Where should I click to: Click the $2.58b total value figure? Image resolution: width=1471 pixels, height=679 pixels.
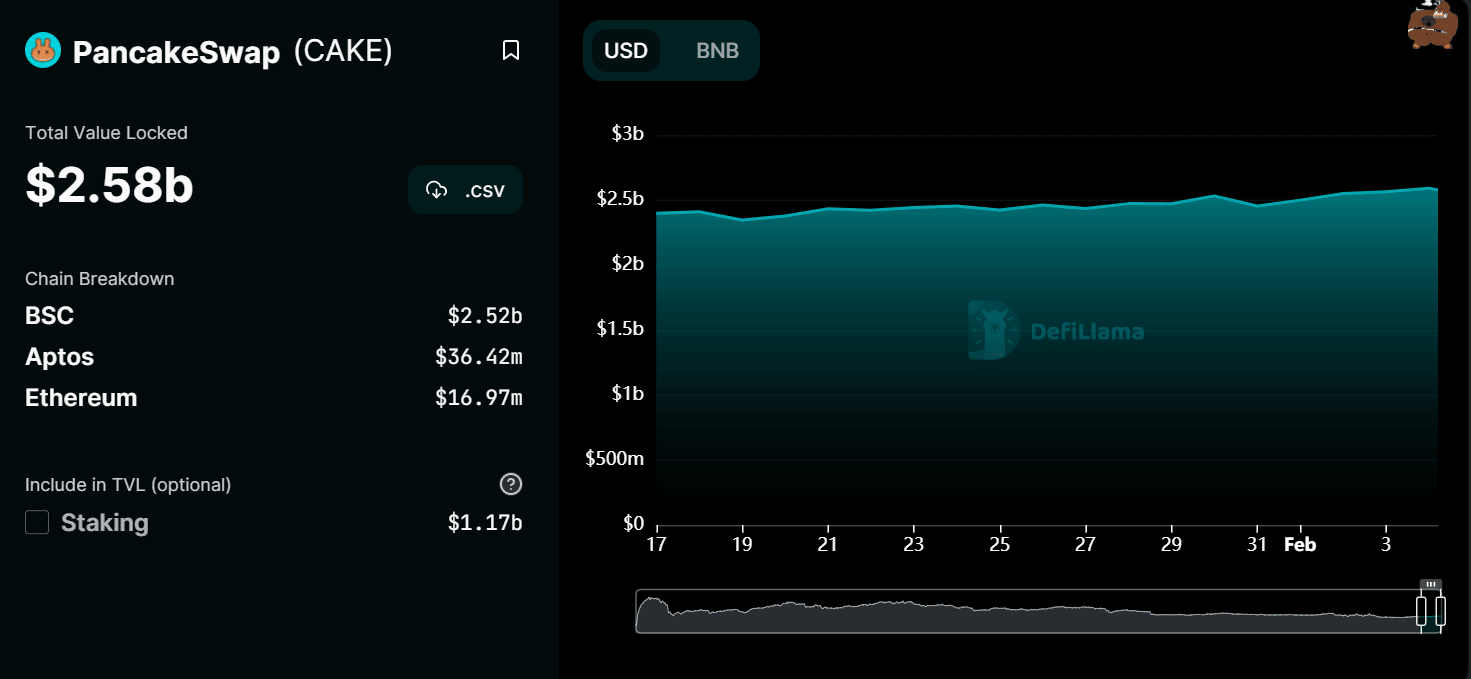pyautogui.click(x=109, y=185)
